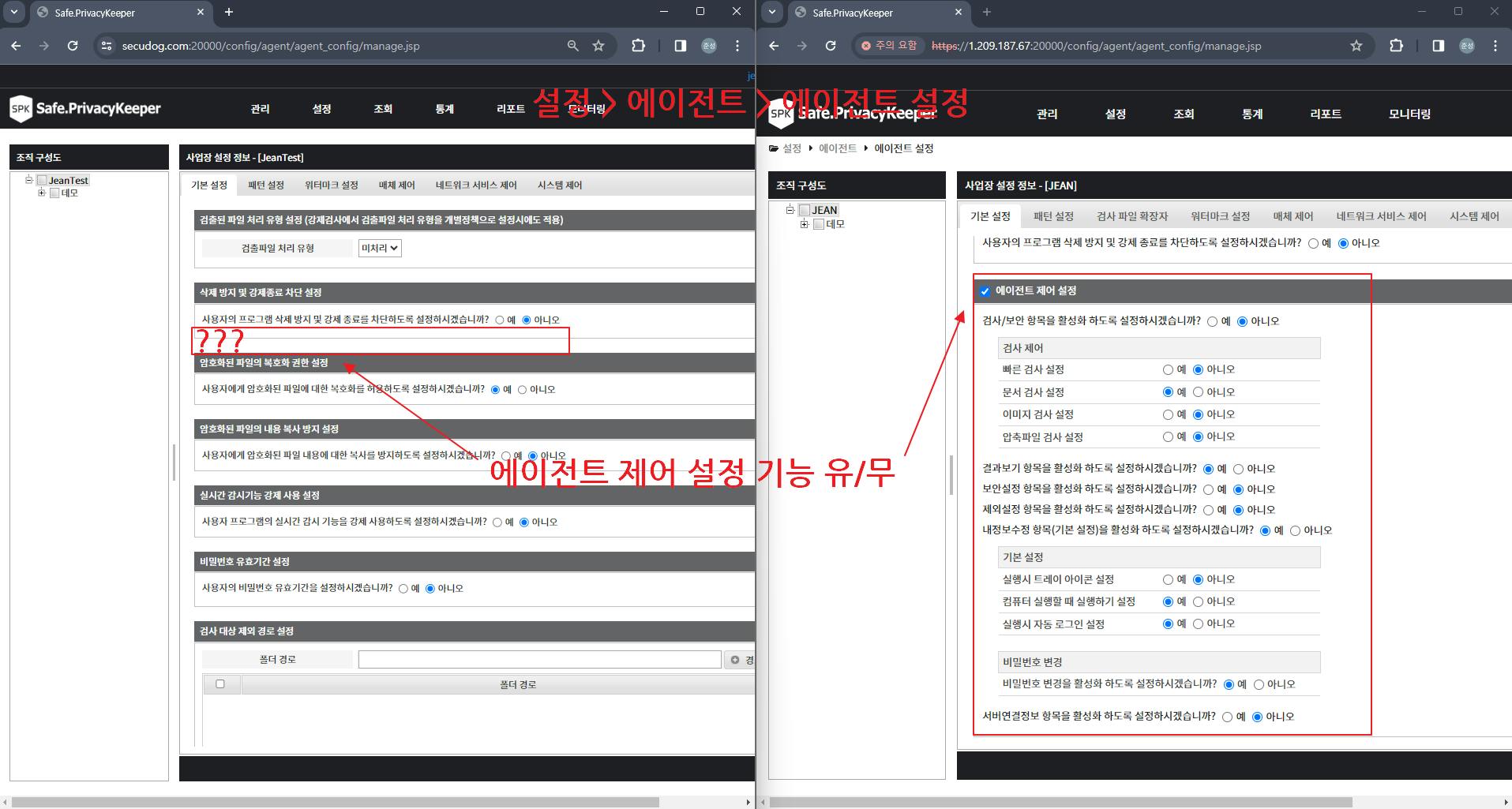
Task: Choose 예 for 이미지 검사 설정
Action: tap(1168, 414)
